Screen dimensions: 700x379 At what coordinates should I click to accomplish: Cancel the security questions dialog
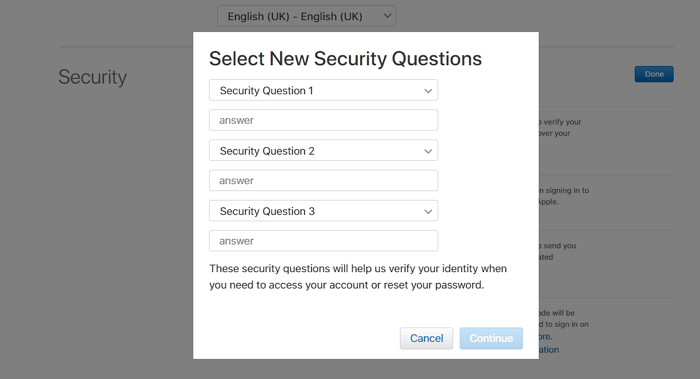[x=426, y=338]
